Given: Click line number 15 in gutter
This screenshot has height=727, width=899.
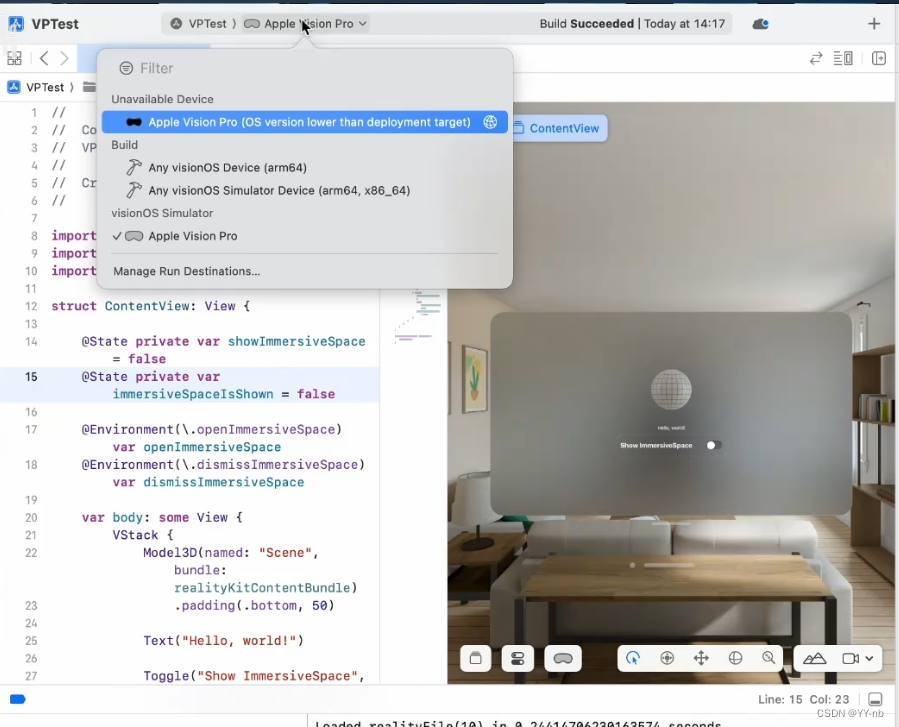Looking at the screenshot, I should pyautogui.click(x=31, y=377).
